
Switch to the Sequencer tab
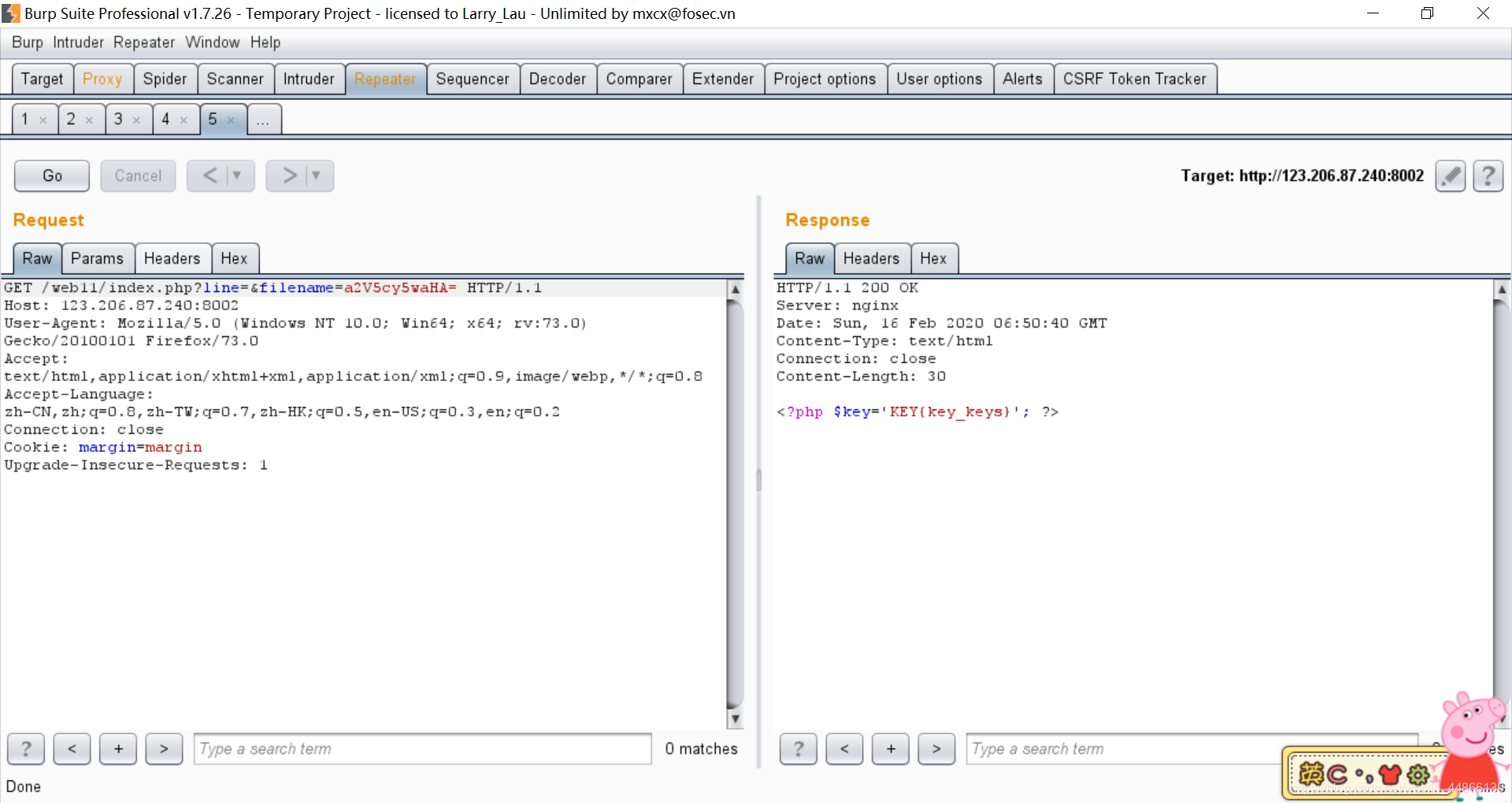472,79
